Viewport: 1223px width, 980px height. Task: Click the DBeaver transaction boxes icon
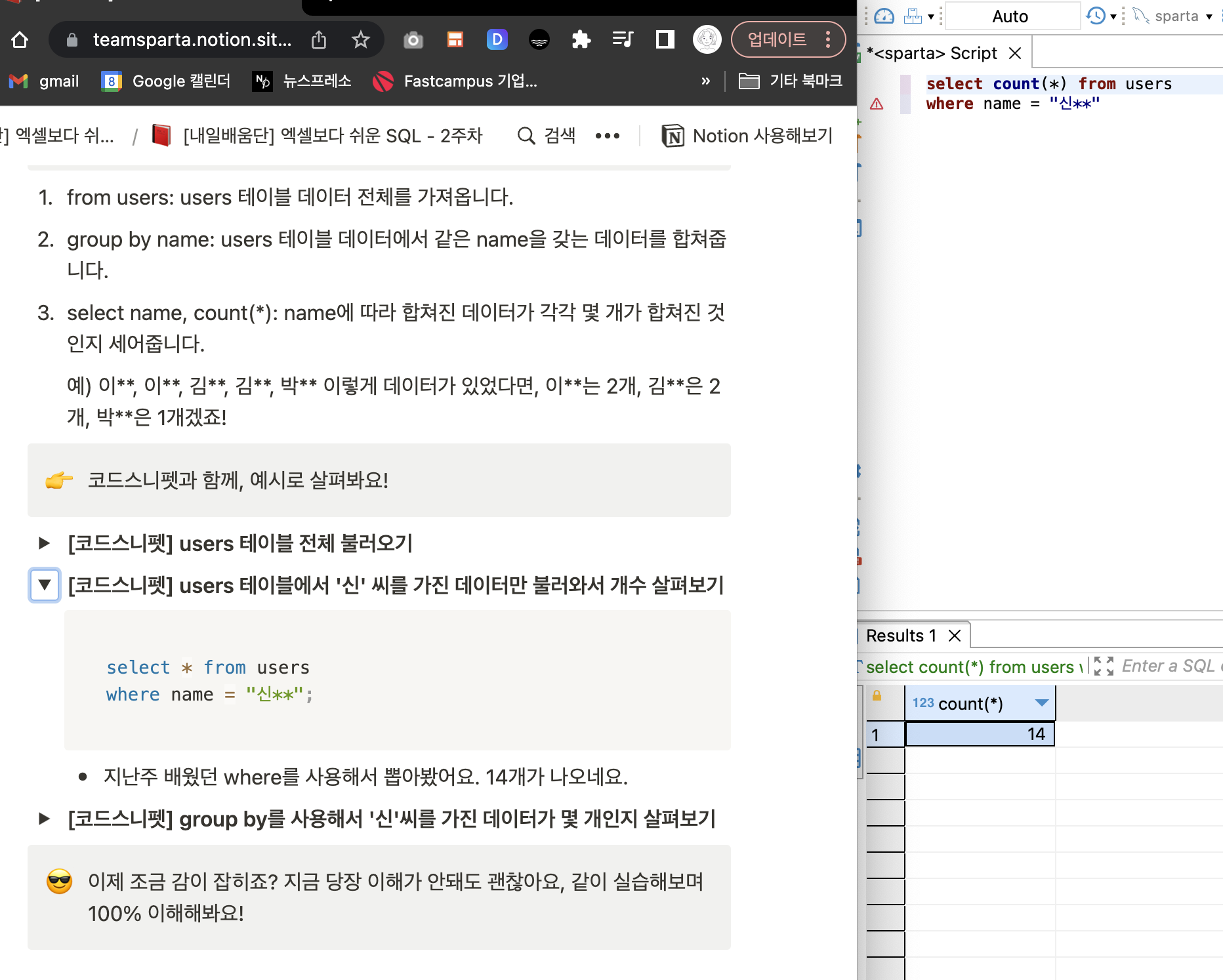[913, 16]
